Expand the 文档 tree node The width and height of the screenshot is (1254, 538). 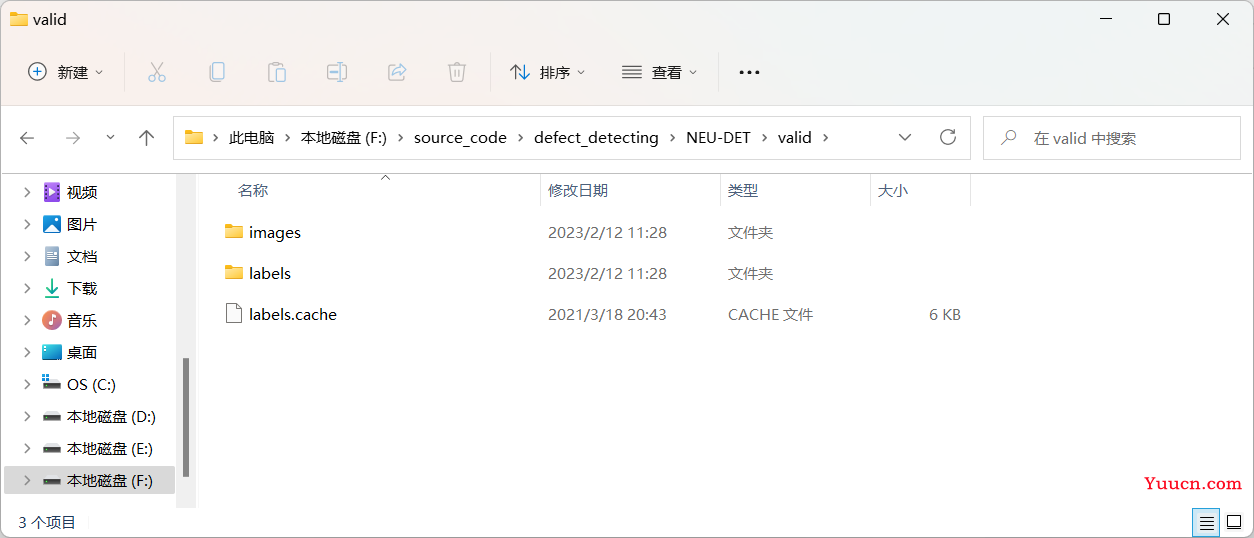(26, 256)
